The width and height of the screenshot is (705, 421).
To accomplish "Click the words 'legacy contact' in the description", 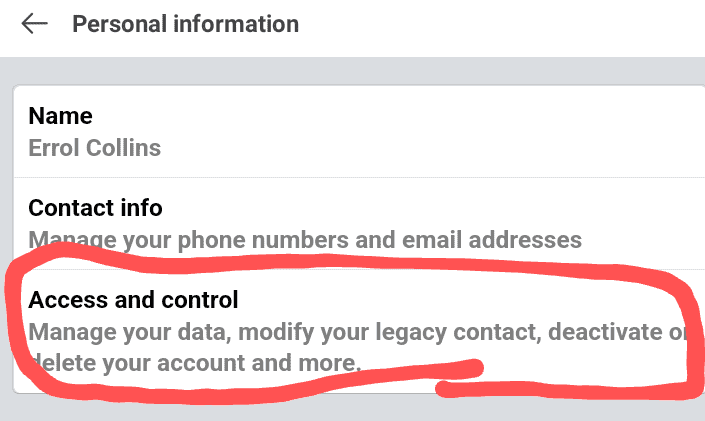I will (x=458, y=332).
